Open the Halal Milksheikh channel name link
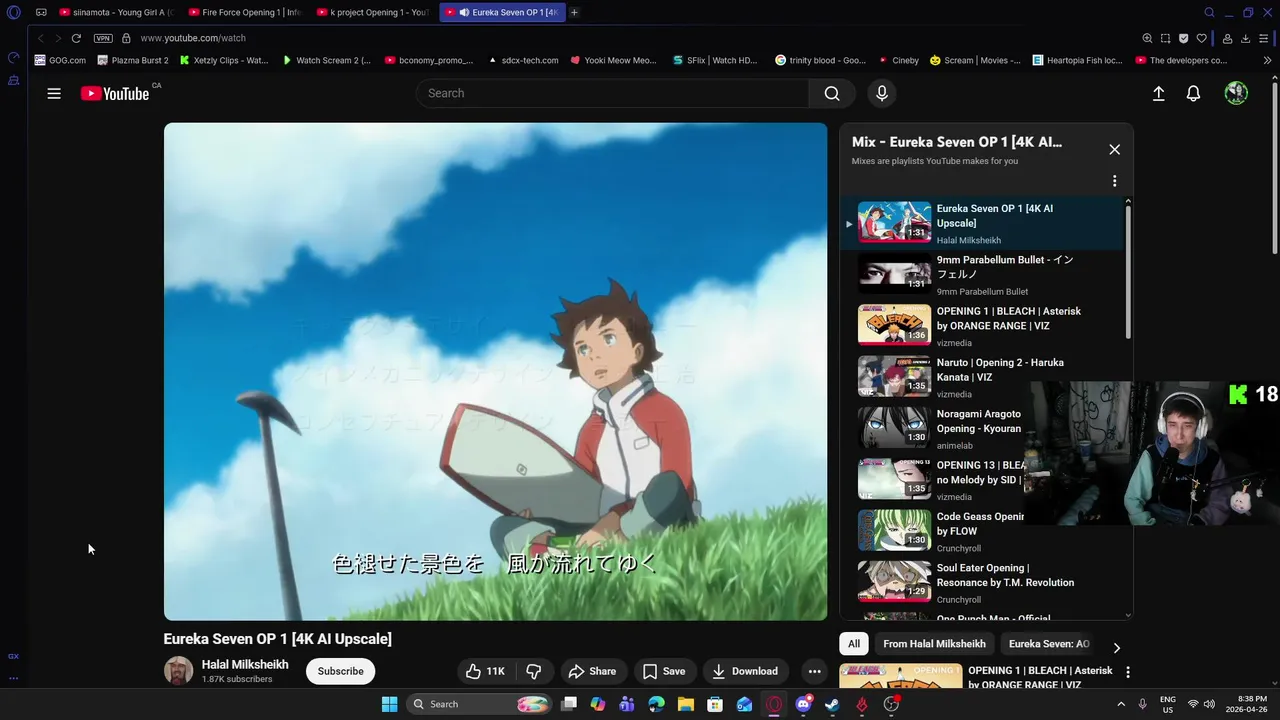Screen dimensions: 1280x720 tap(245, 664)
